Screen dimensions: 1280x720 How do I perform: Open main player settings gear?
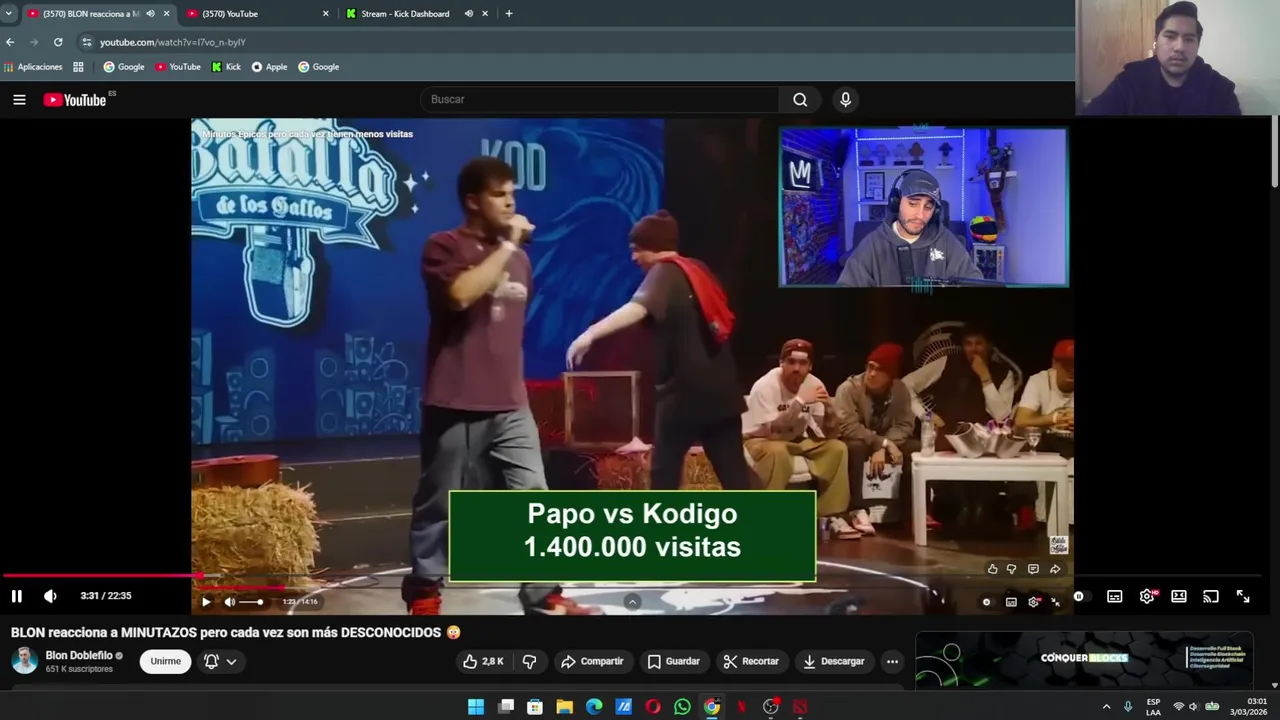1147,596
